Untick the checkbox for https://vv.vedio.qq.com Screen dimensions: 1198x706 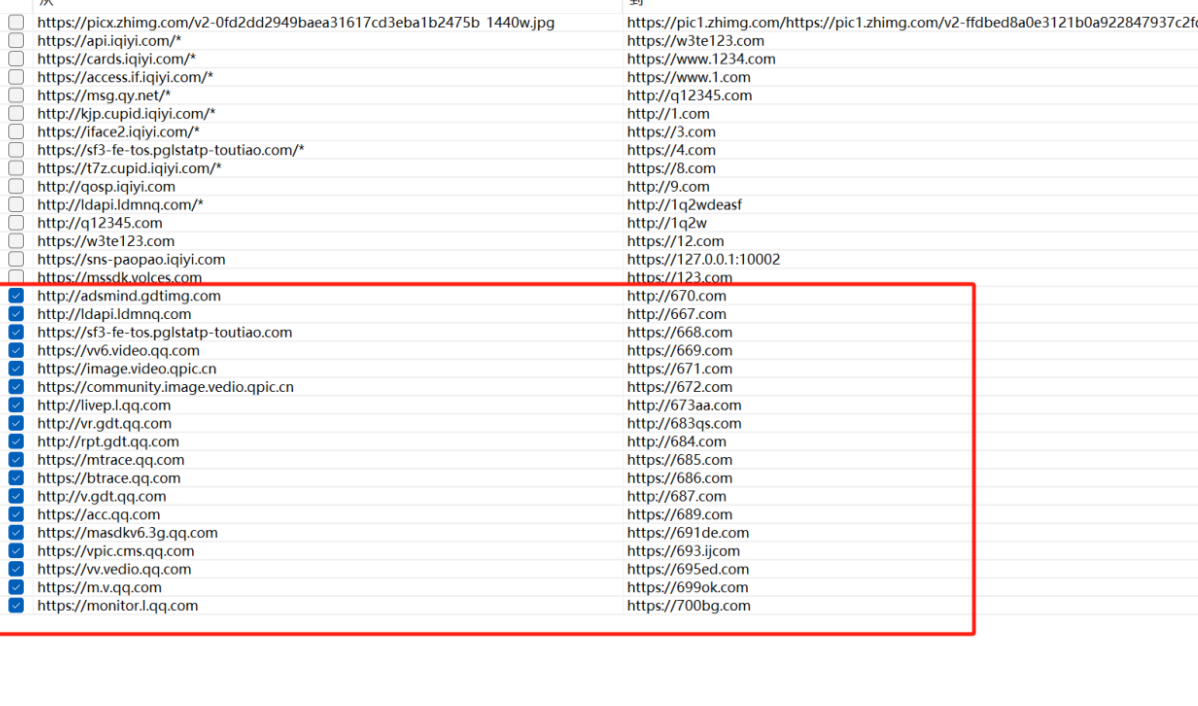pyautogui.click(x=16, y=569)
